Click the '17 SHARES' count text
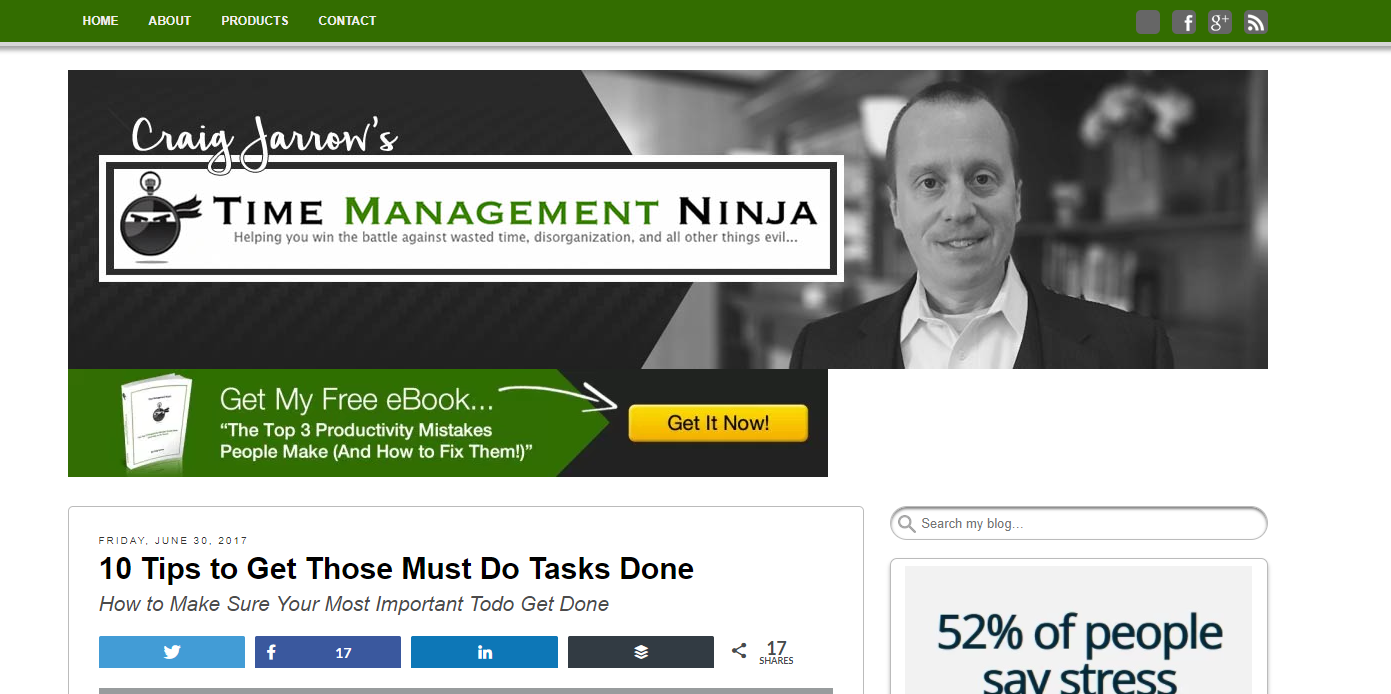Viewport: 1391px width, 694px height. coord(776,652)
